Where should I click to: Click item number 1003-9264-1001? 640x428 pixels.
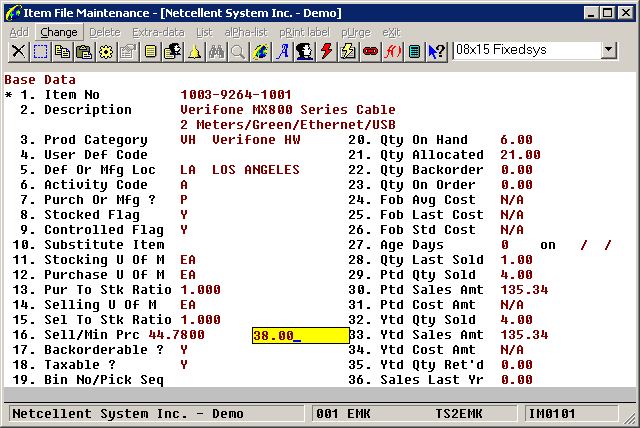[236, 95]
